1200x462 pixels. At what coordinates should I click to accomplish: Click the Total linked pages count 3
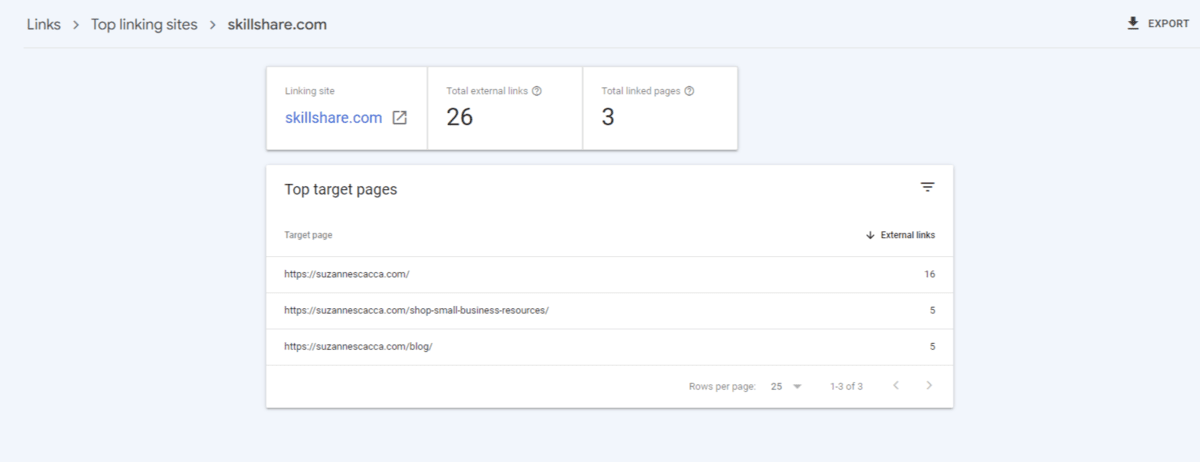click(608, 117)
